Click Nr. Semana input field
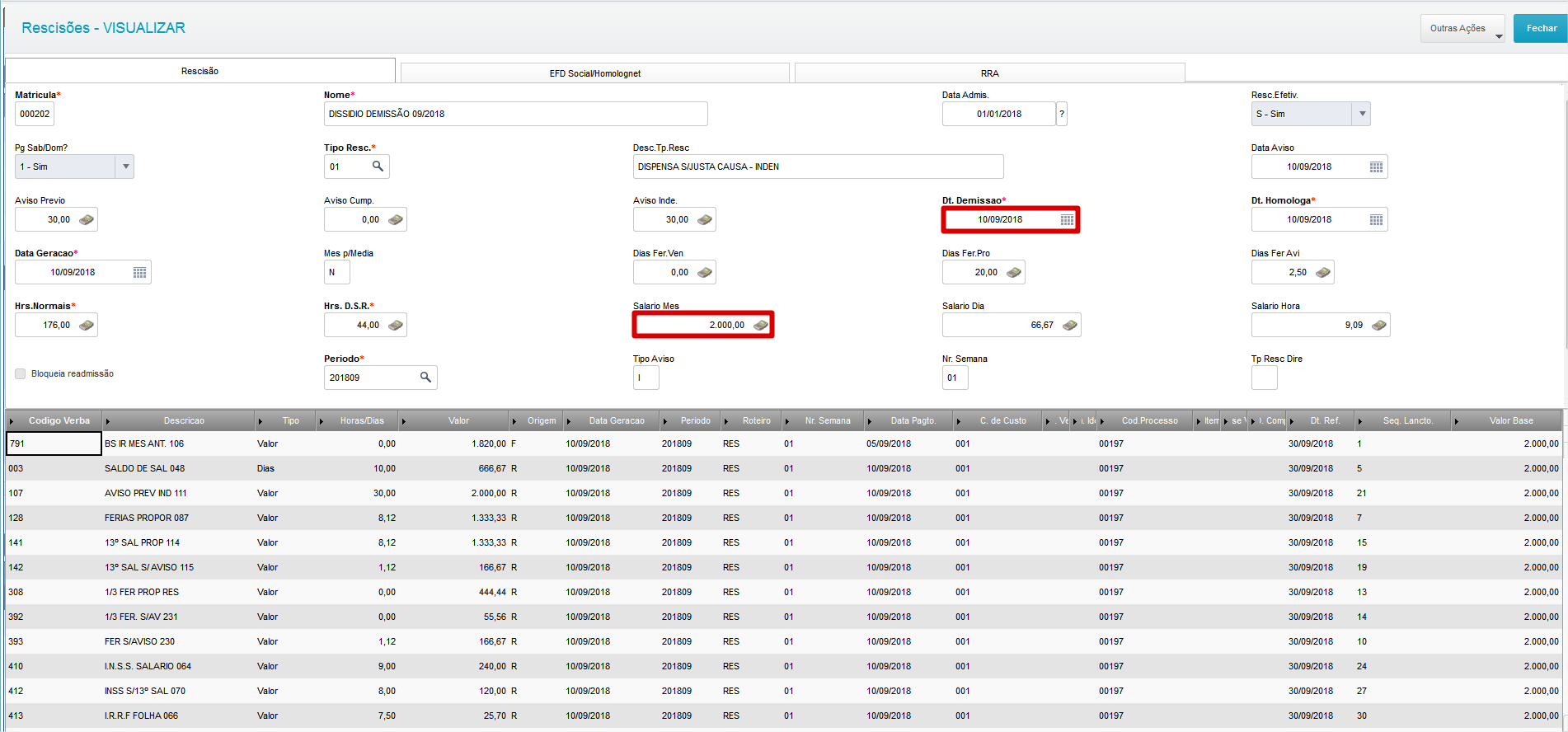1568x732 pixels. click(x=955, y=378)
